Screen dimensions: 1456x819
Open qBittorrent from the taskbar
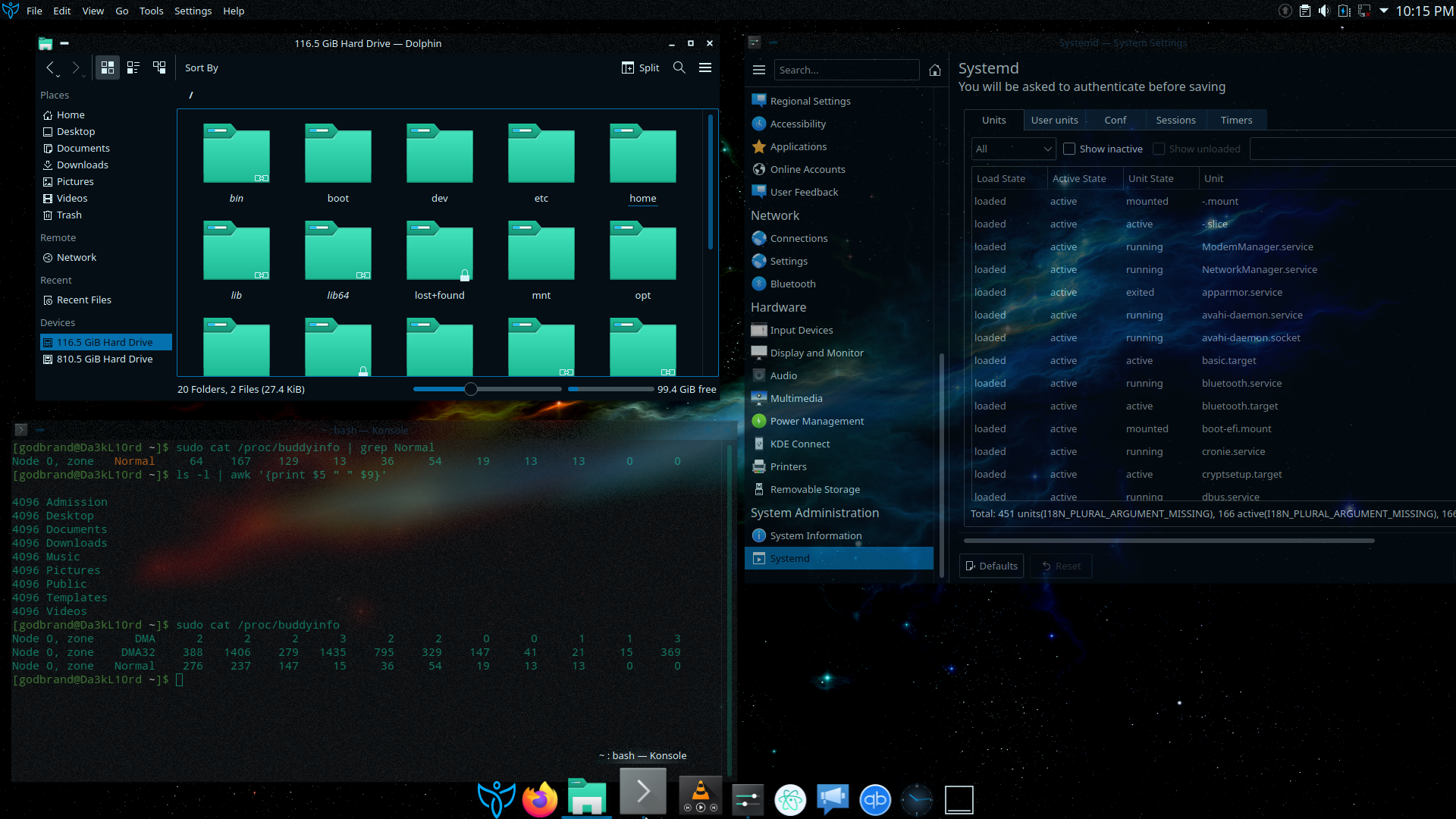click(875, 799)
